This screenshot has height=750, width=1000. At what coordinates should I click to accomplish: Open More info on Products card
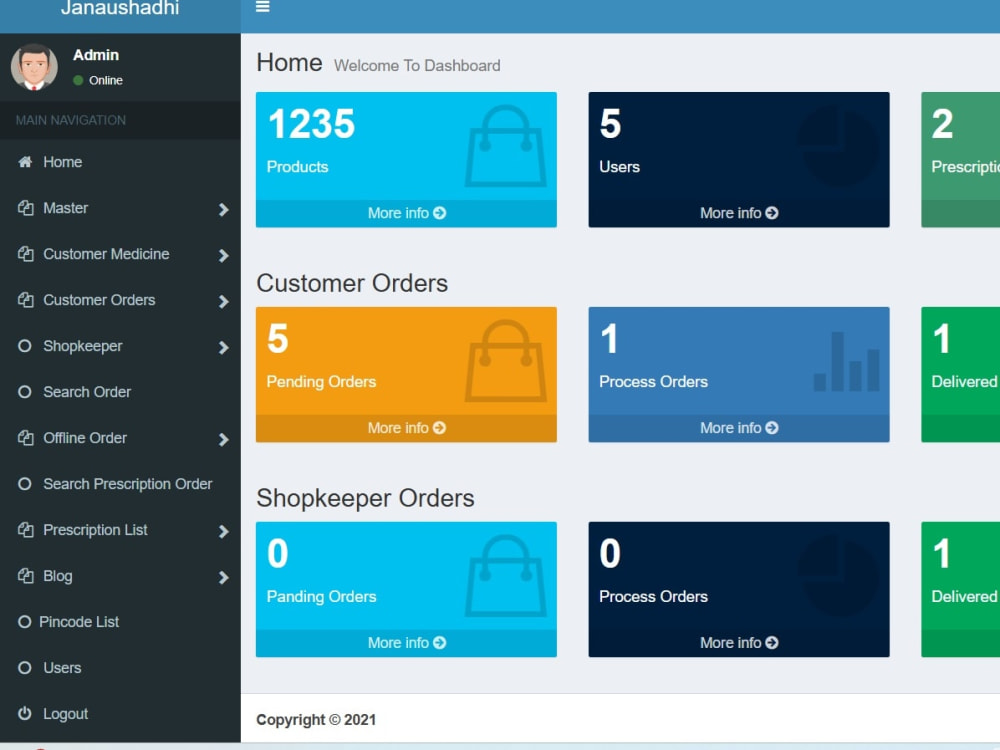(406, 213)
